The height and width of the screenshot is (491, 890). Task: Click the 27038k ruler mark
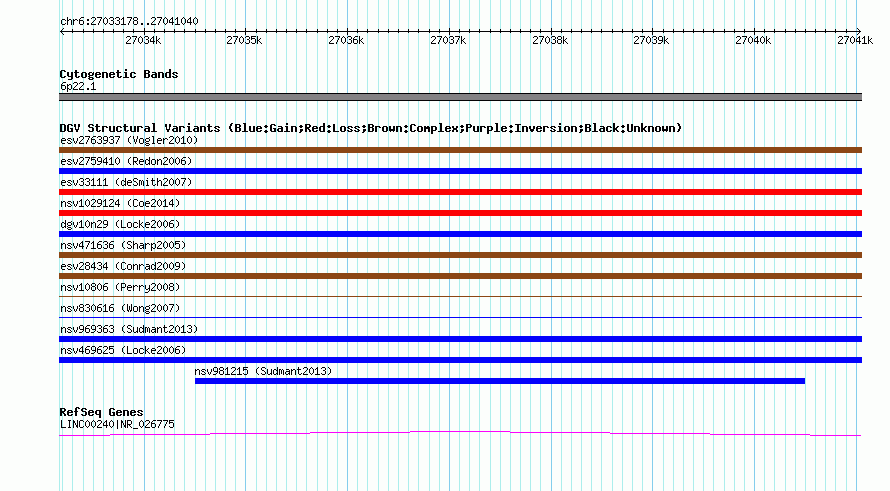point(550,40)
